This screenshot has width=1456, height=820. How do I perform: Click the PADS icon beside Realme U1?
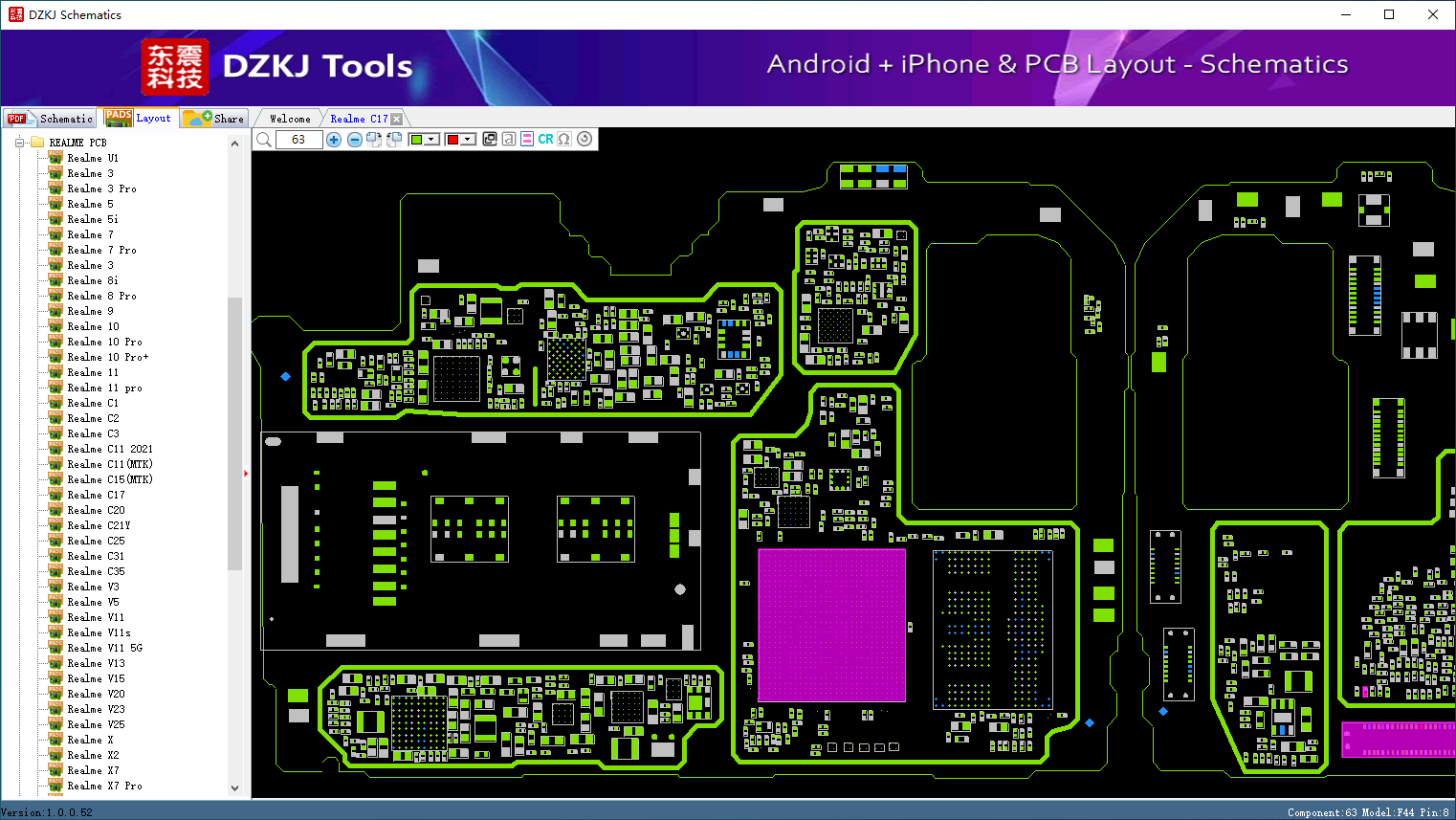pos(55,158)
